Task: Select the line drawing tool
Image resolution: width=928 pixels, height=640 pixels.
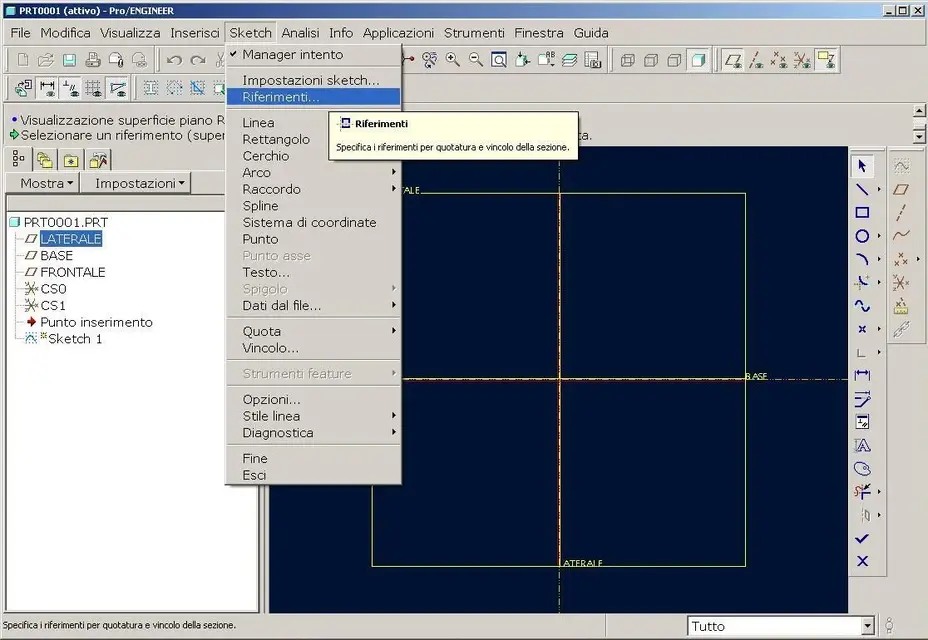Action: (x=861, y=189)
